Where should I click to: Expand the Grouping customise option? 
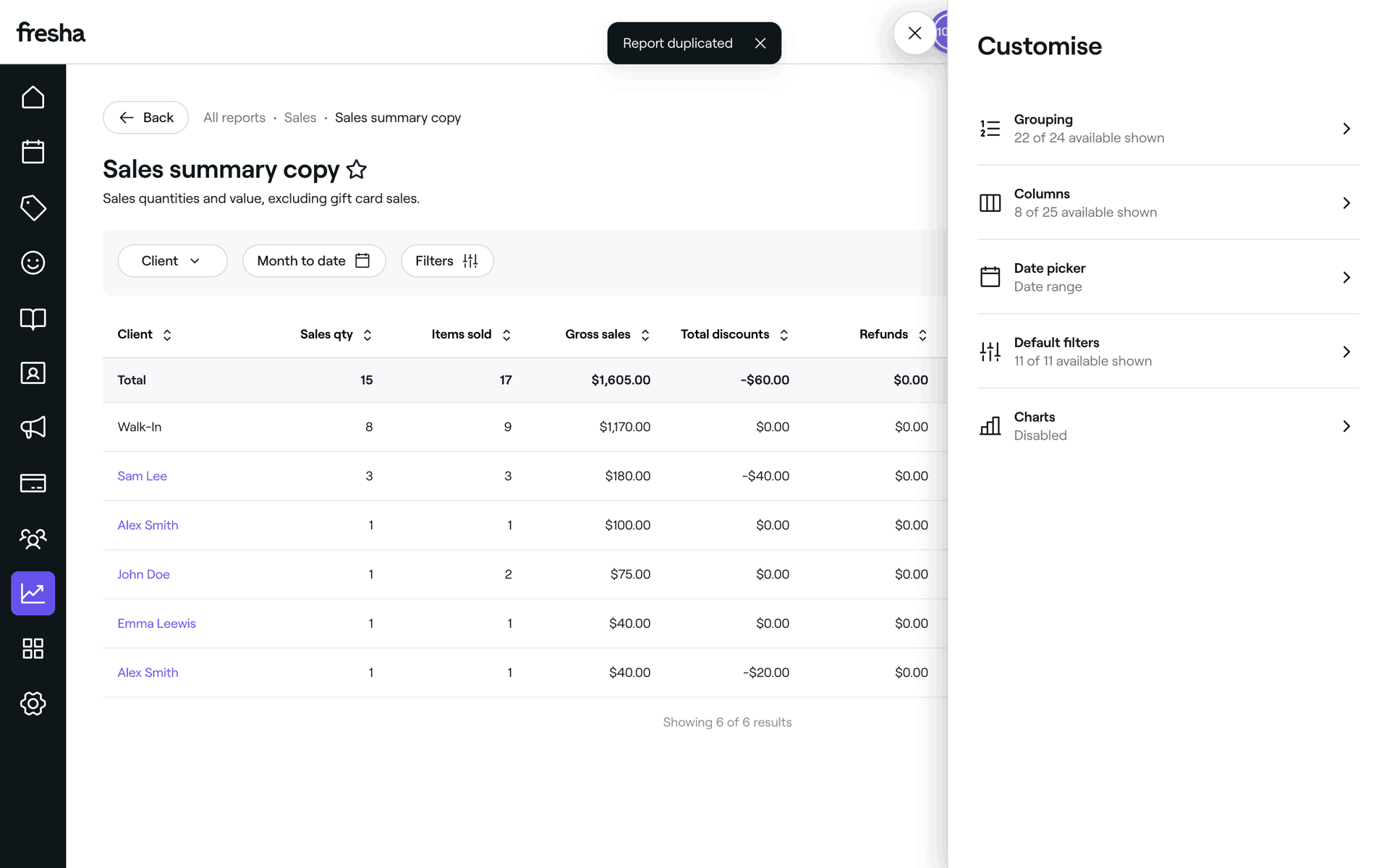(1168, 129)
